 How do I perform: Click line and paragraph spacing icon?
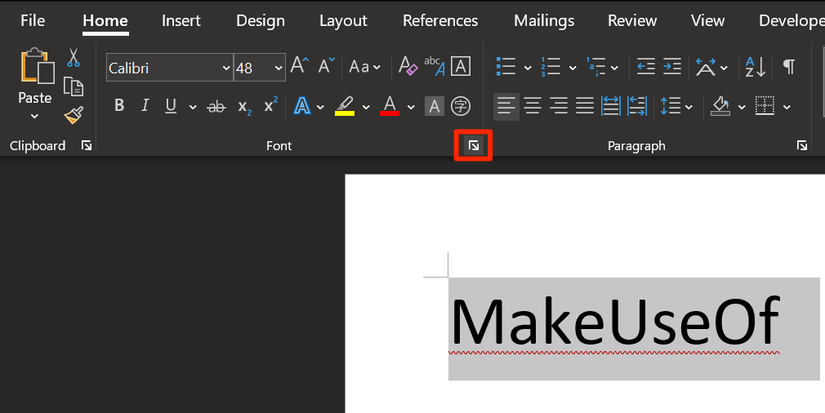670,107
